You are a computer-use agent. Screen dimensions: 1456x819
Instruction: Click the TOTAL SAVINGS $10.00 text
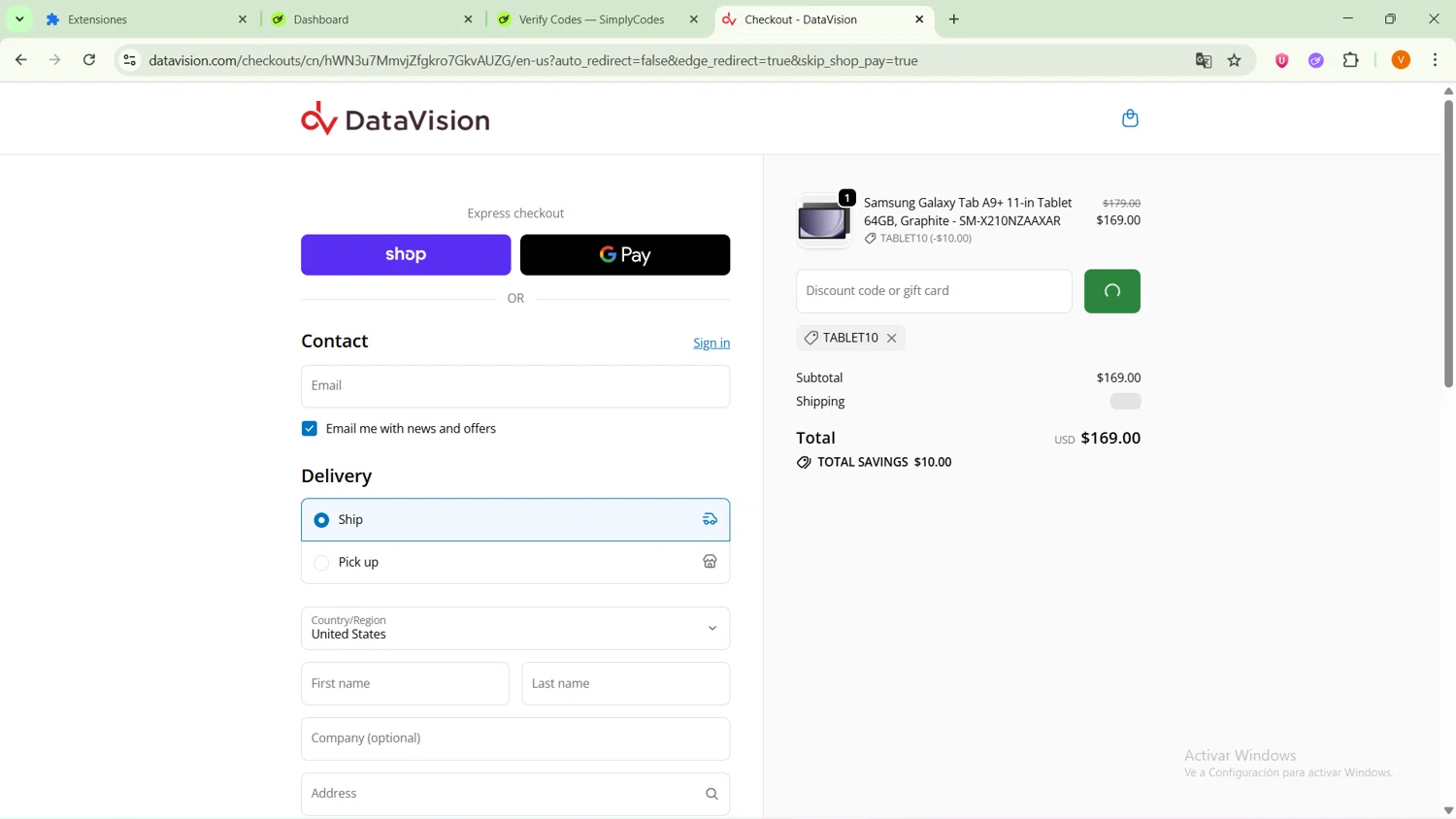tap(884, 462)
